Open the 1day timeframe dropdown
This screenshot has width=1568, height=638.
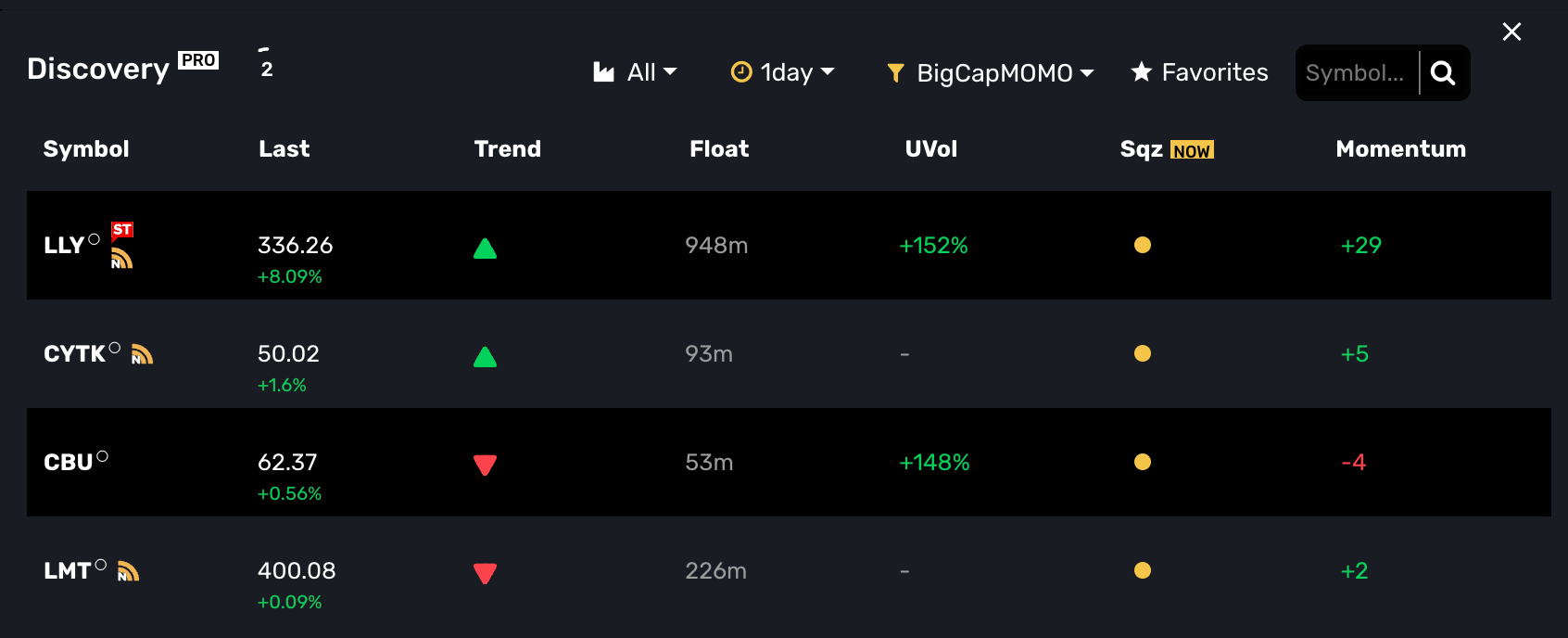783,72
